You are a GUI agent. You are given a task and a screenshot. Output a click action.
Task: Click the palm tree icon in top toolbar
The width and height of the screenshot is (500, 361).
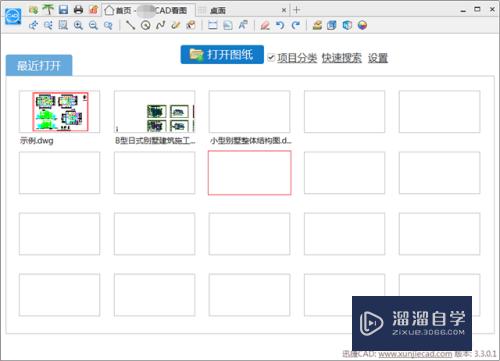tap(48, 9)
